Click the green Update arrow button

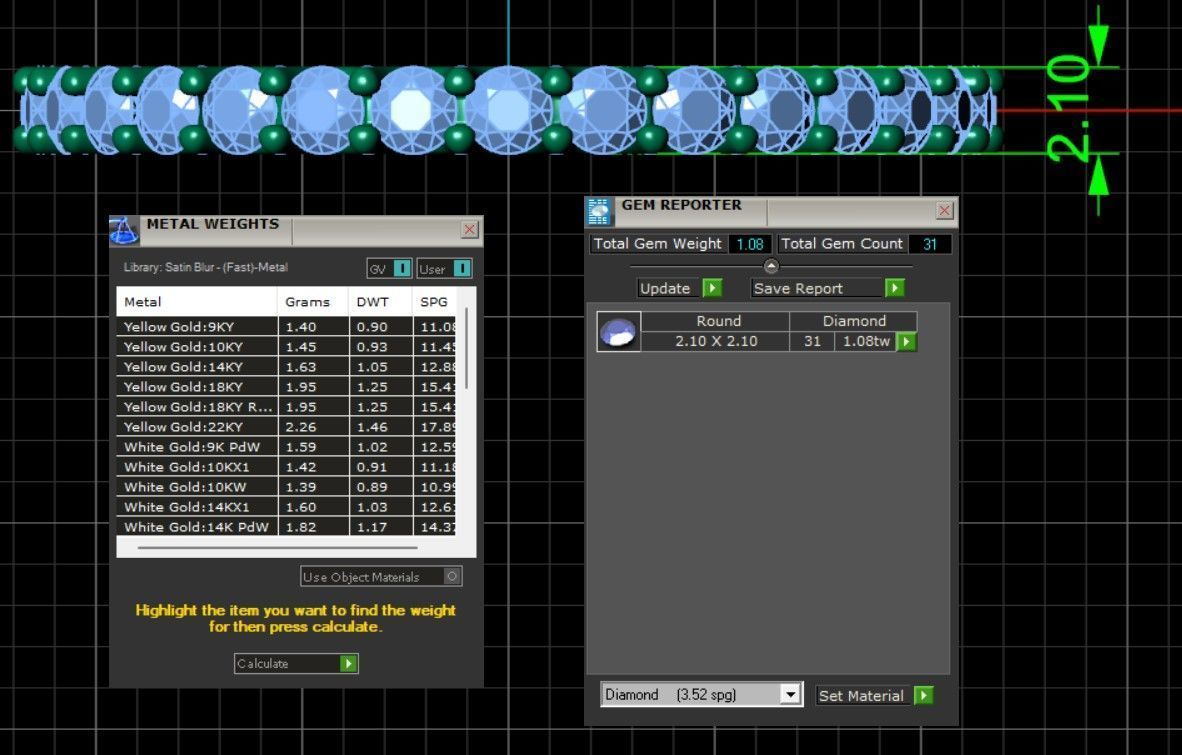[x=712, y=288]
